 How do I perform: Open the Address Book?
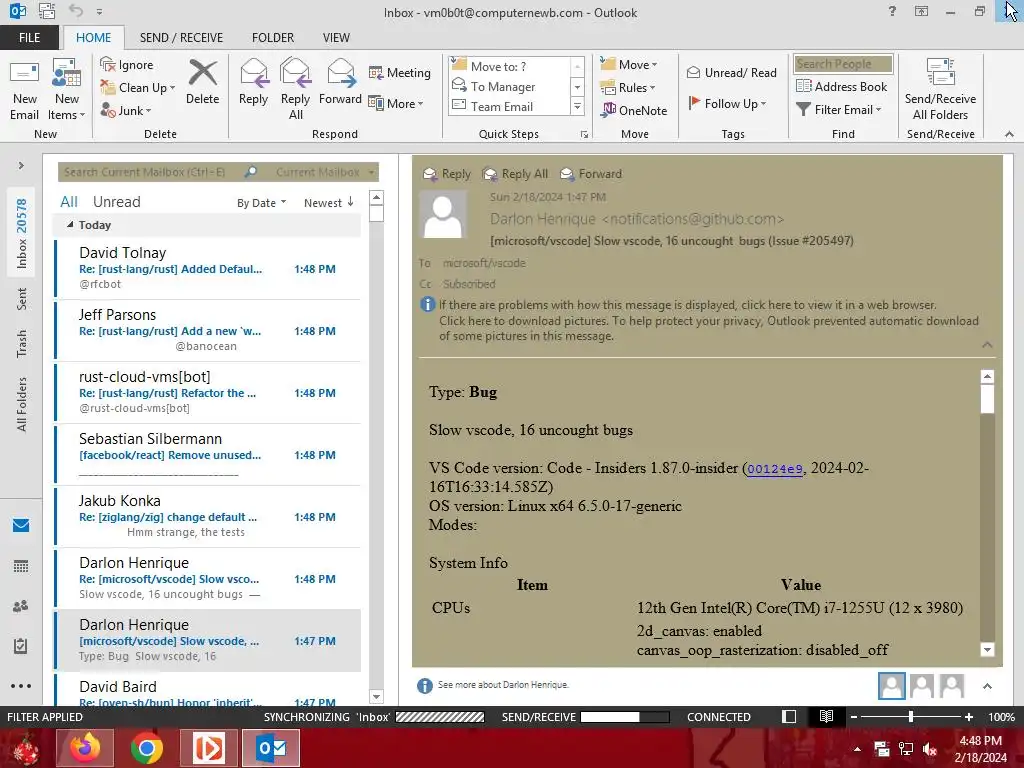coord(841,86)
